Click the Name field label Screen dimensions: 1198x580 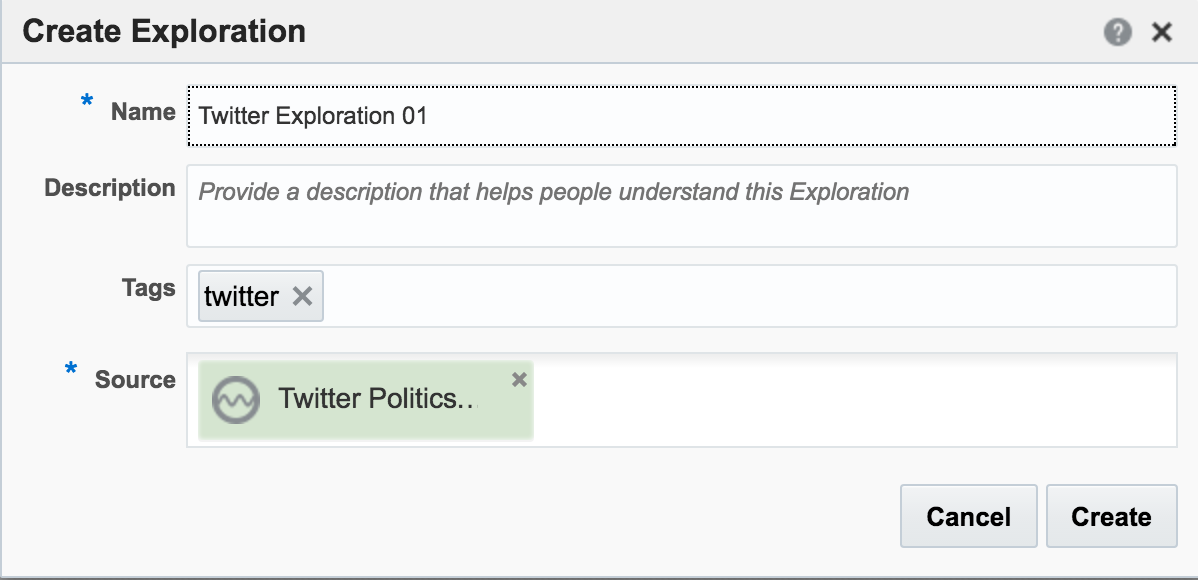coord(143,112)
